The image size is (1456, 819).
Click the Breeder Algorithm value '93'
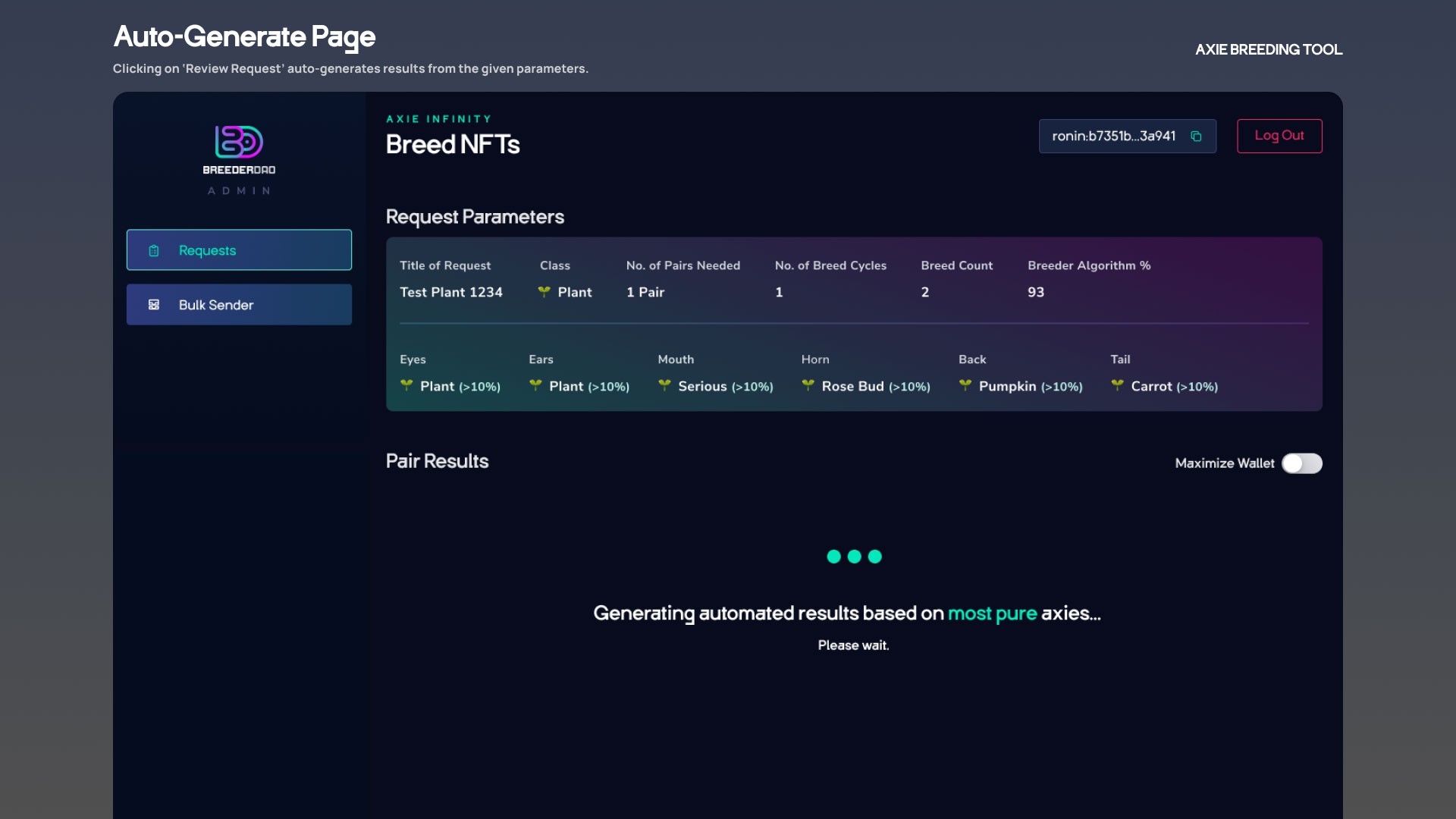(1036, 292)
